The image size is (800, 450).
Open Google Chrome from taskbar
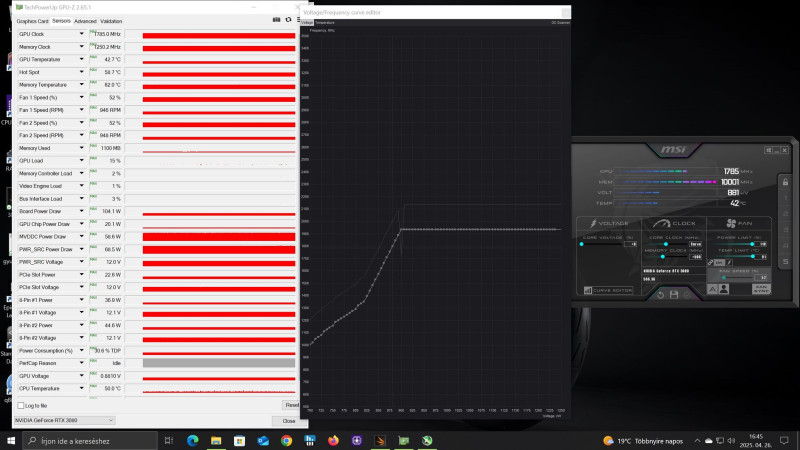(x=286, y=441)
